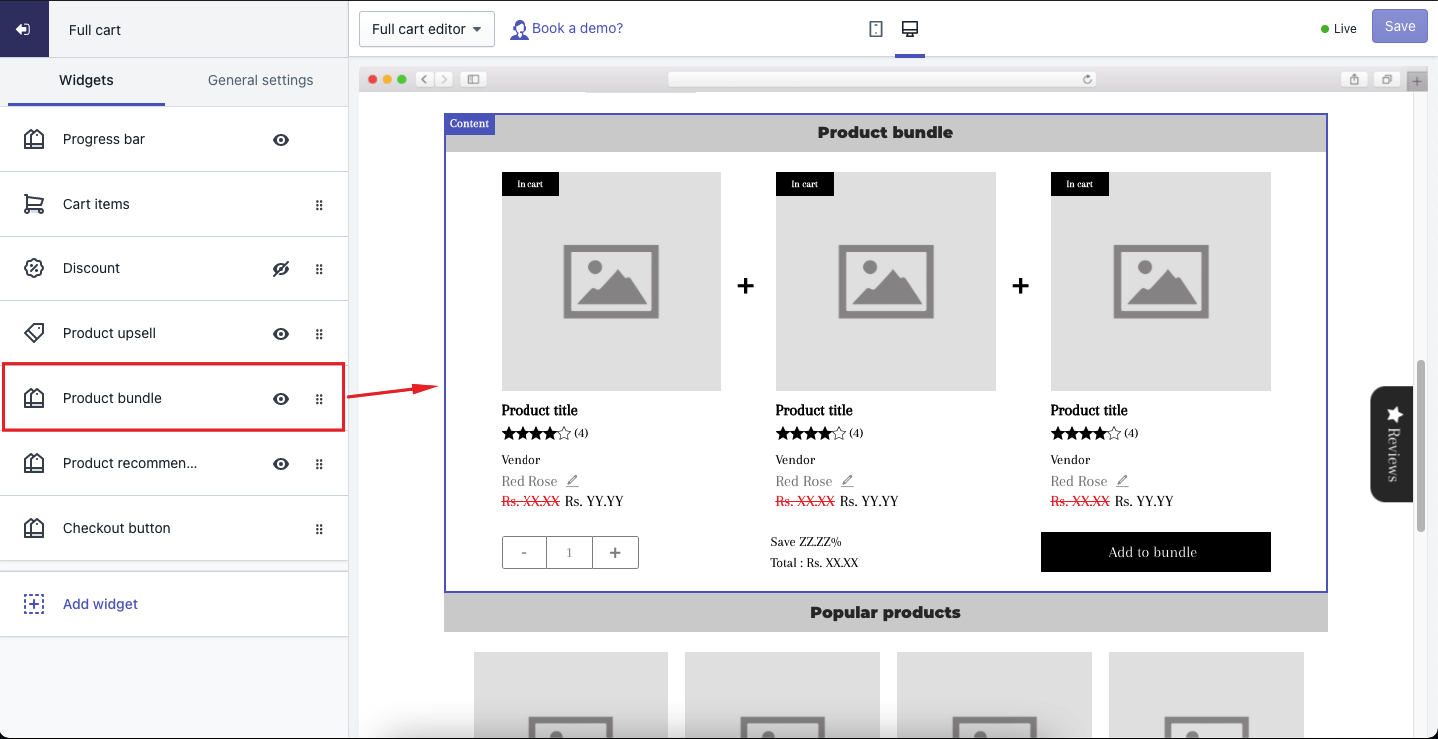This screenshot has height=739, width=1438.
Task: Open the Book a demo link
Action: (577, 28)
